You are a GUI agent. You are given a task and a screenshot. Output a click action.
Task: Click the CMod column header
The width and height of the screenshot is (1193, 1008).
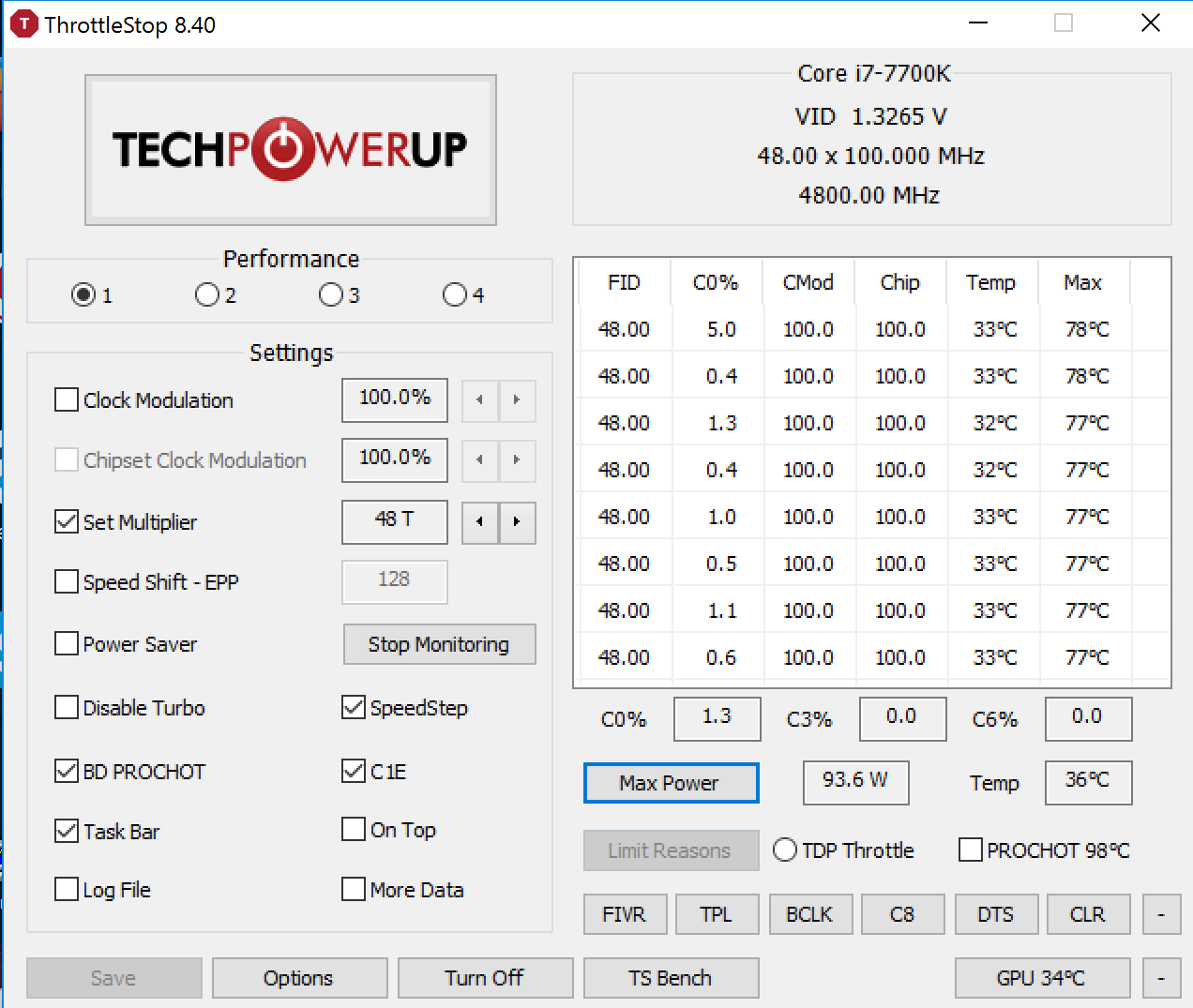click(x=808, y=282)
